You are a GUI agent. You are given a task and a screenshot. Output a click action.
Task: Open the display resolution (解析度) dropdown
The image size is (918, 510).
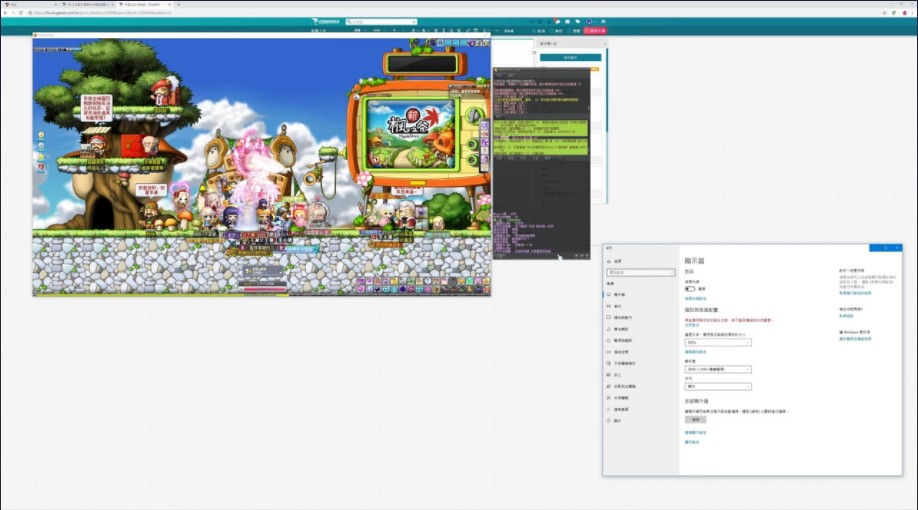(717, 369)
